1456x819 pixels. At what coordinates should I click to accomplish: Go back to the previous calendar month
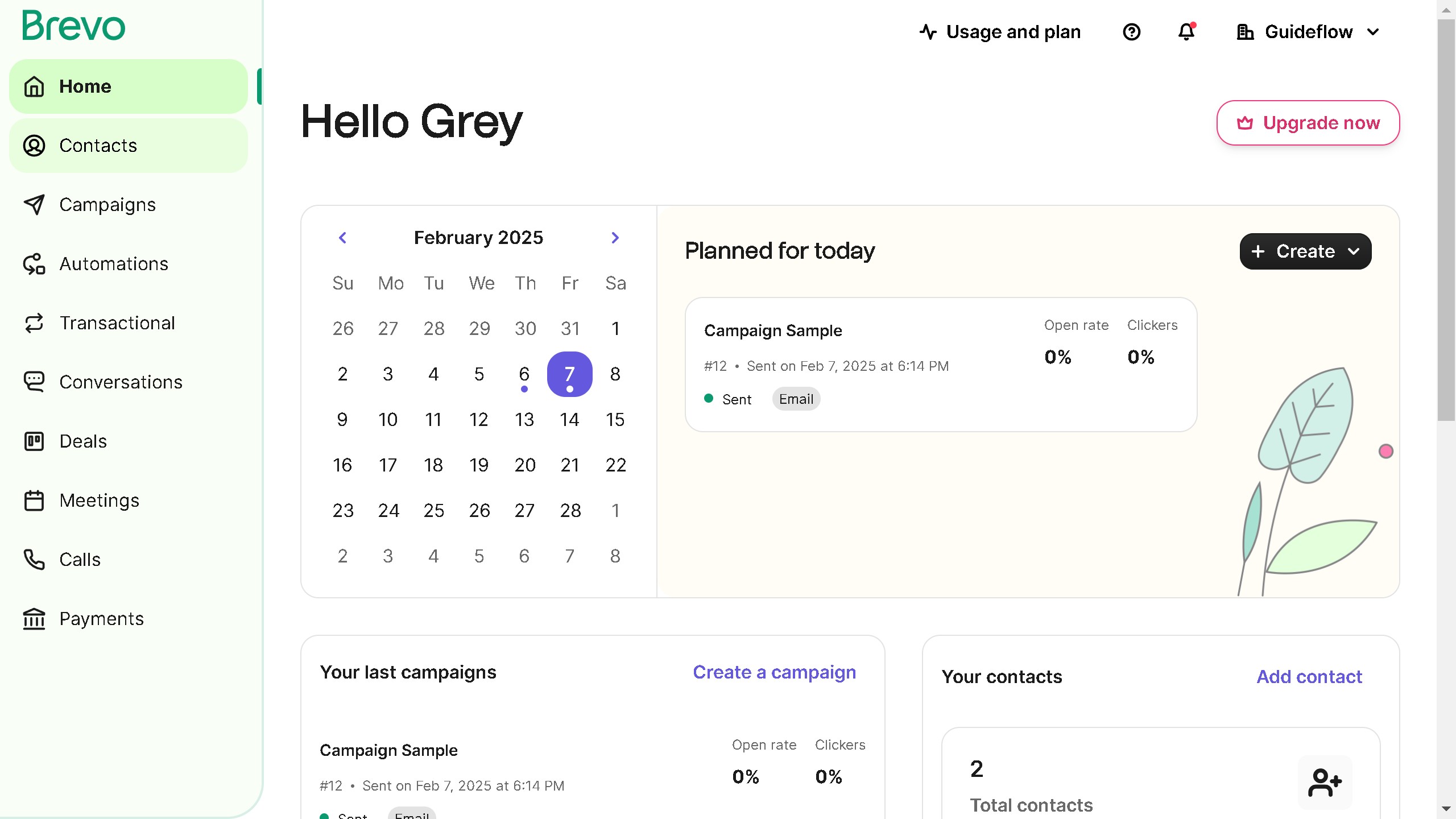click(x=343, y=237)
